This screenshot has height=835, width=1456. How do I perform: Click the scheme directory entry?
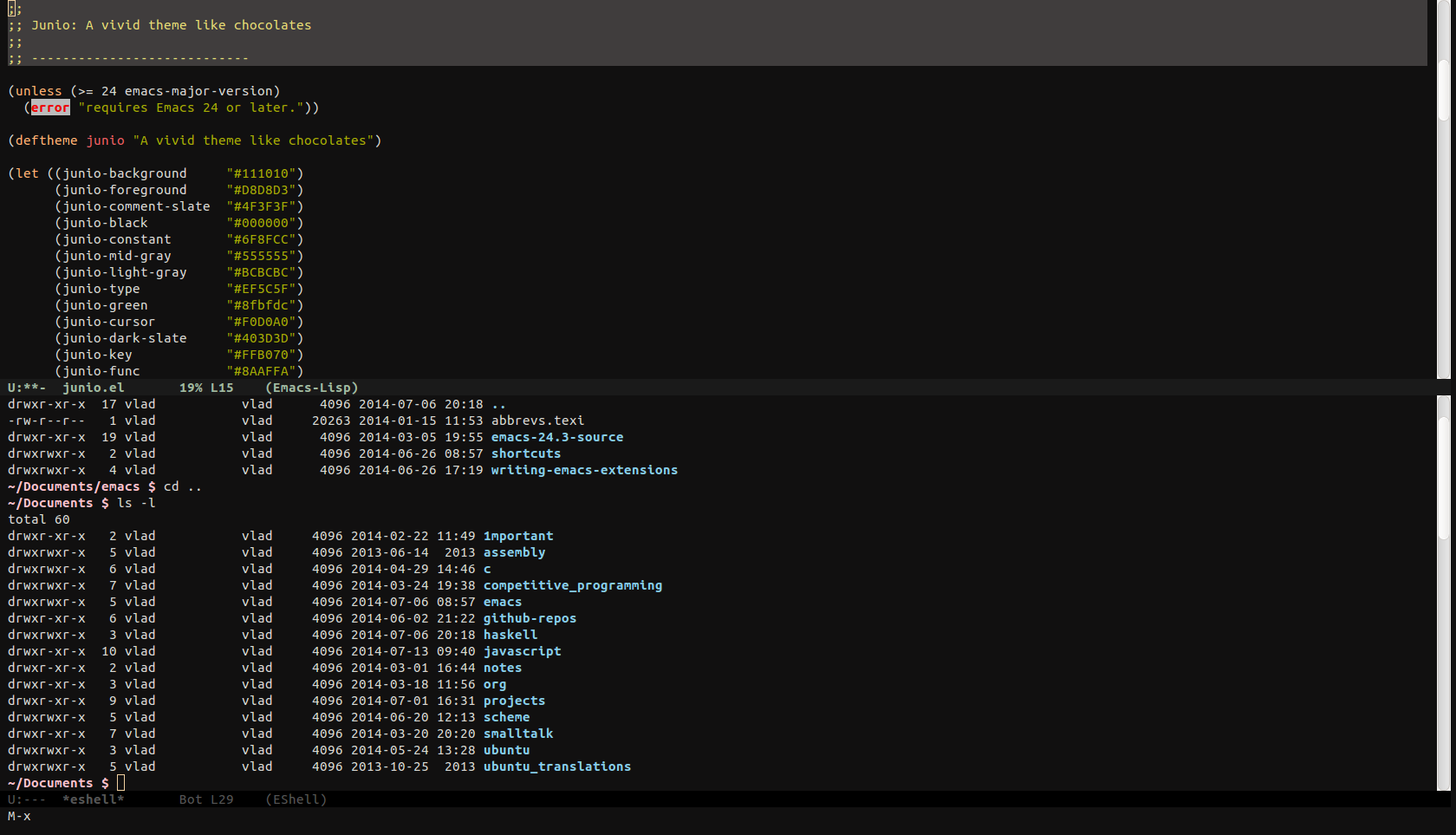[506, 717]
